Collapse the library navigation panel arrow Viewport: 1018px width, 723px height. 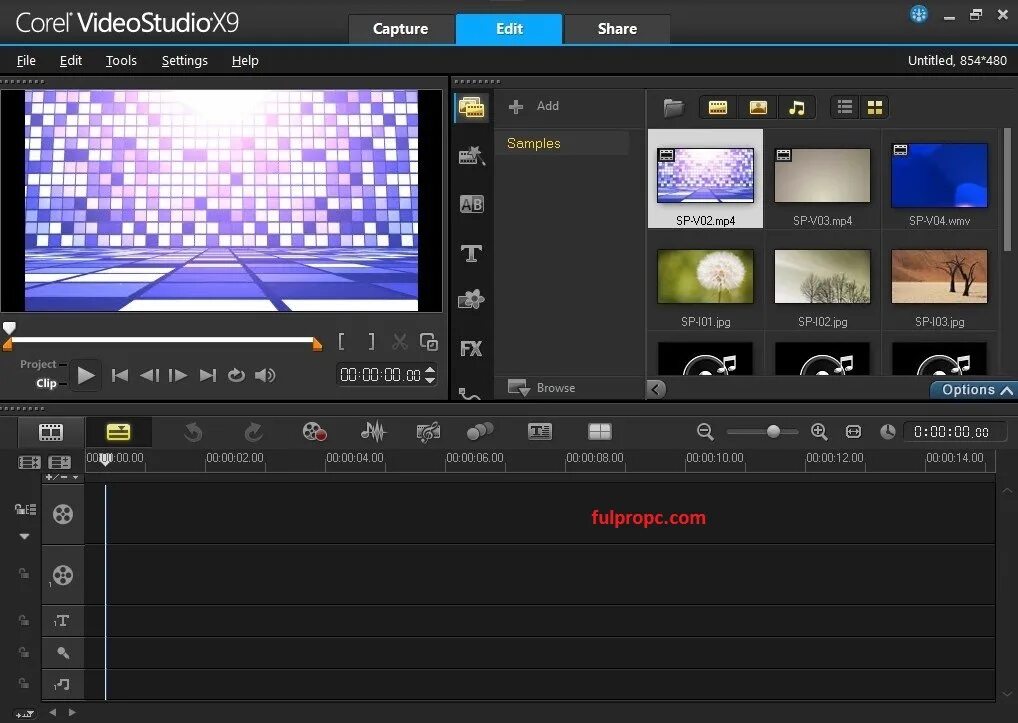(x=656, y=389)
